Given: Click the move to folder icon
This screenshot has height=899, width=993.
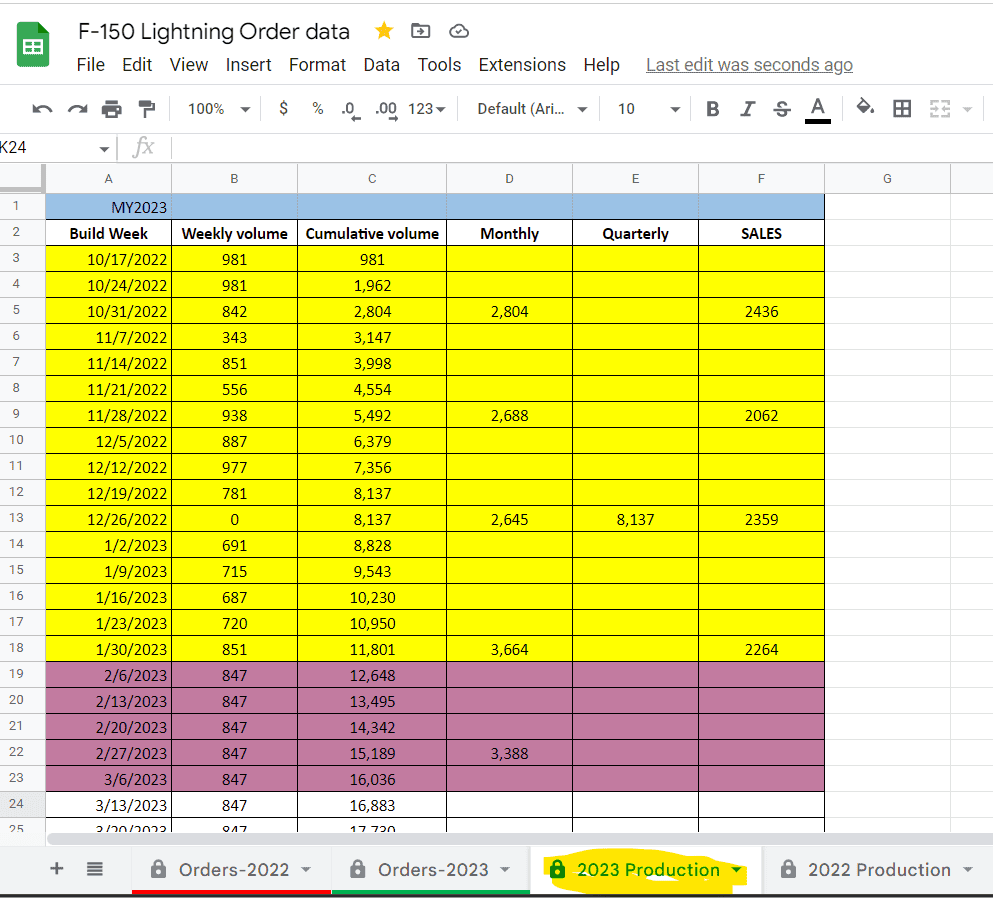Looking at the screenshot, I should (x=421, y=31).
